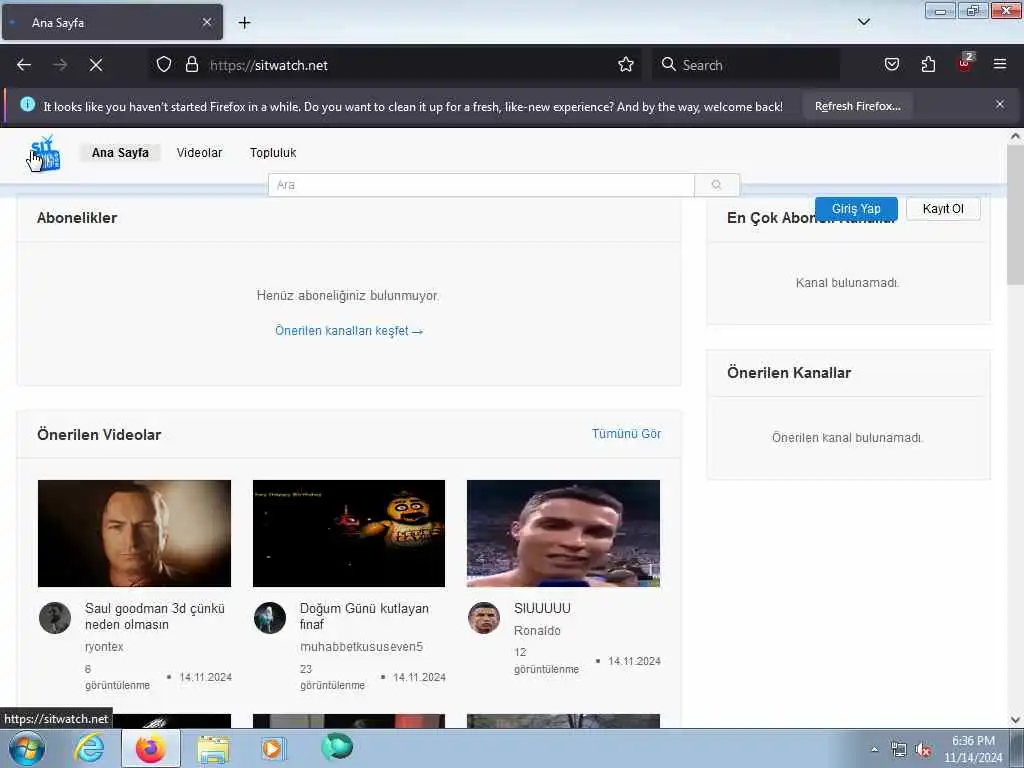Click the Önerilen Videolar heading
Viewport: 1024px width, 768px height.
[99, 435]
